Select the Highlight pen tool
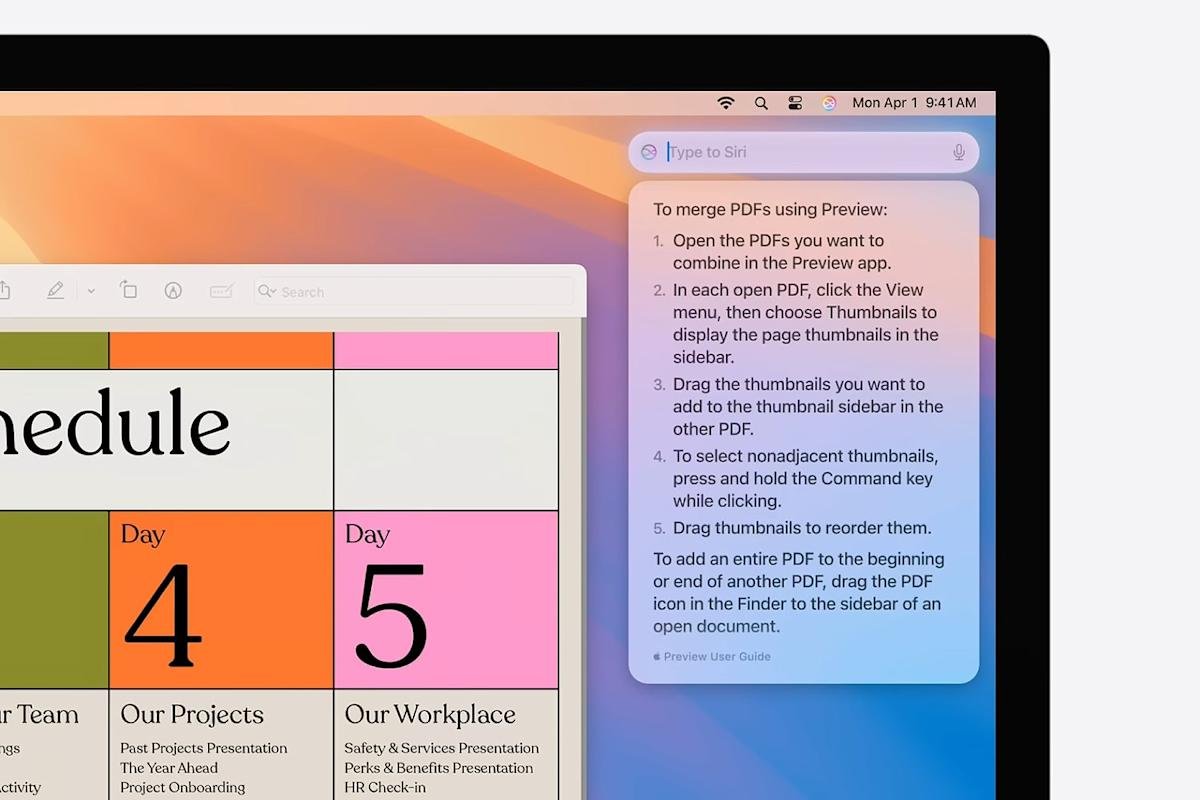Image resolution: width=1200 pixels, height=800 pixels. [x=55, y=291]
